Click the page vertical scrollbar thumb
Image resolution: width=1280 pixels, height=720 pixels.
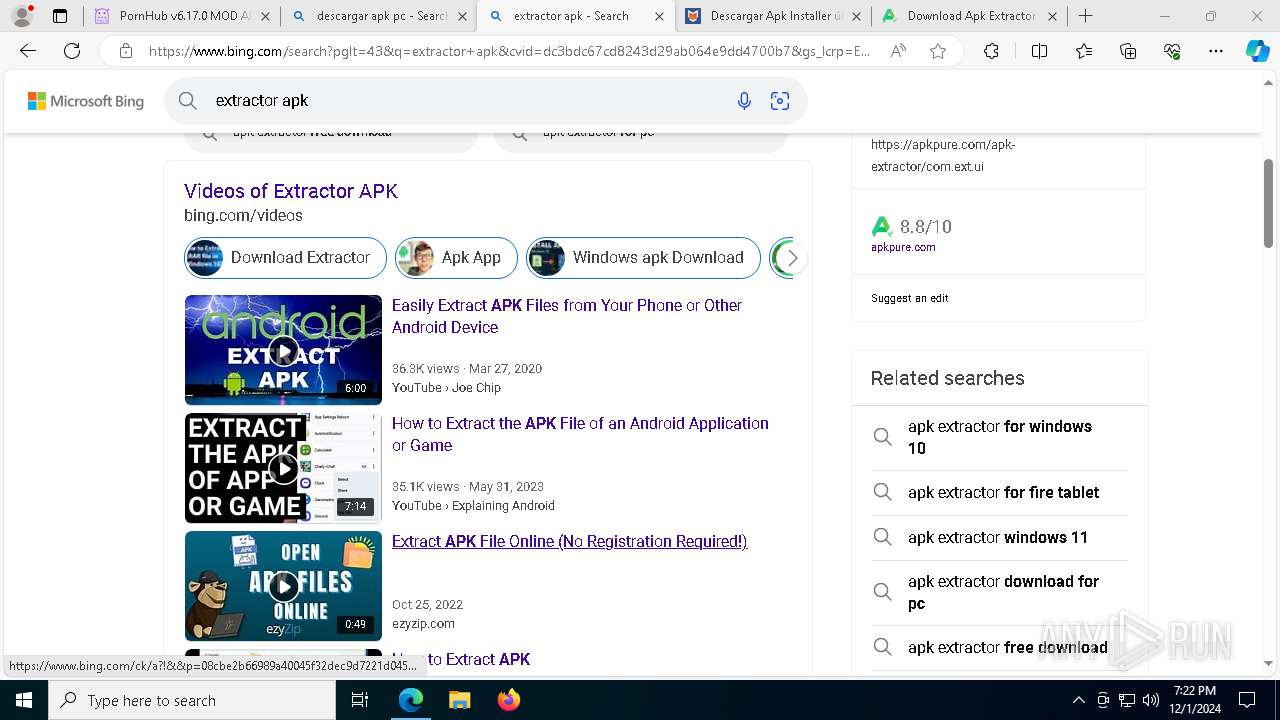(x=1268, y=203)
